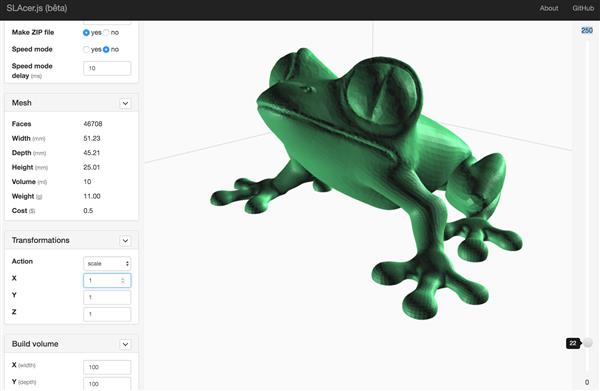Click the X scale stepper arrows
Screen dimensions: 600x391
pyautogui.click(x=122, y=280)
